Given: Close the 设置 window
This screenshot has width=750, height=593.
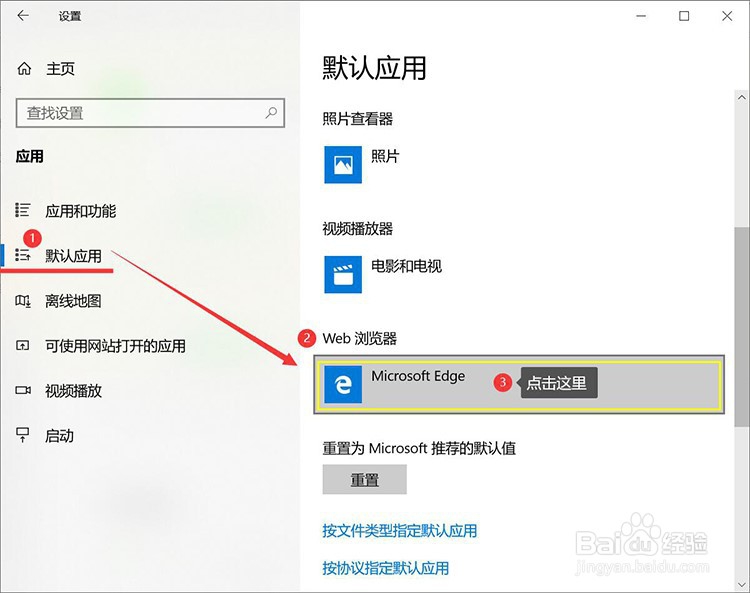Looking at the screenshot, I should [727, 16].
